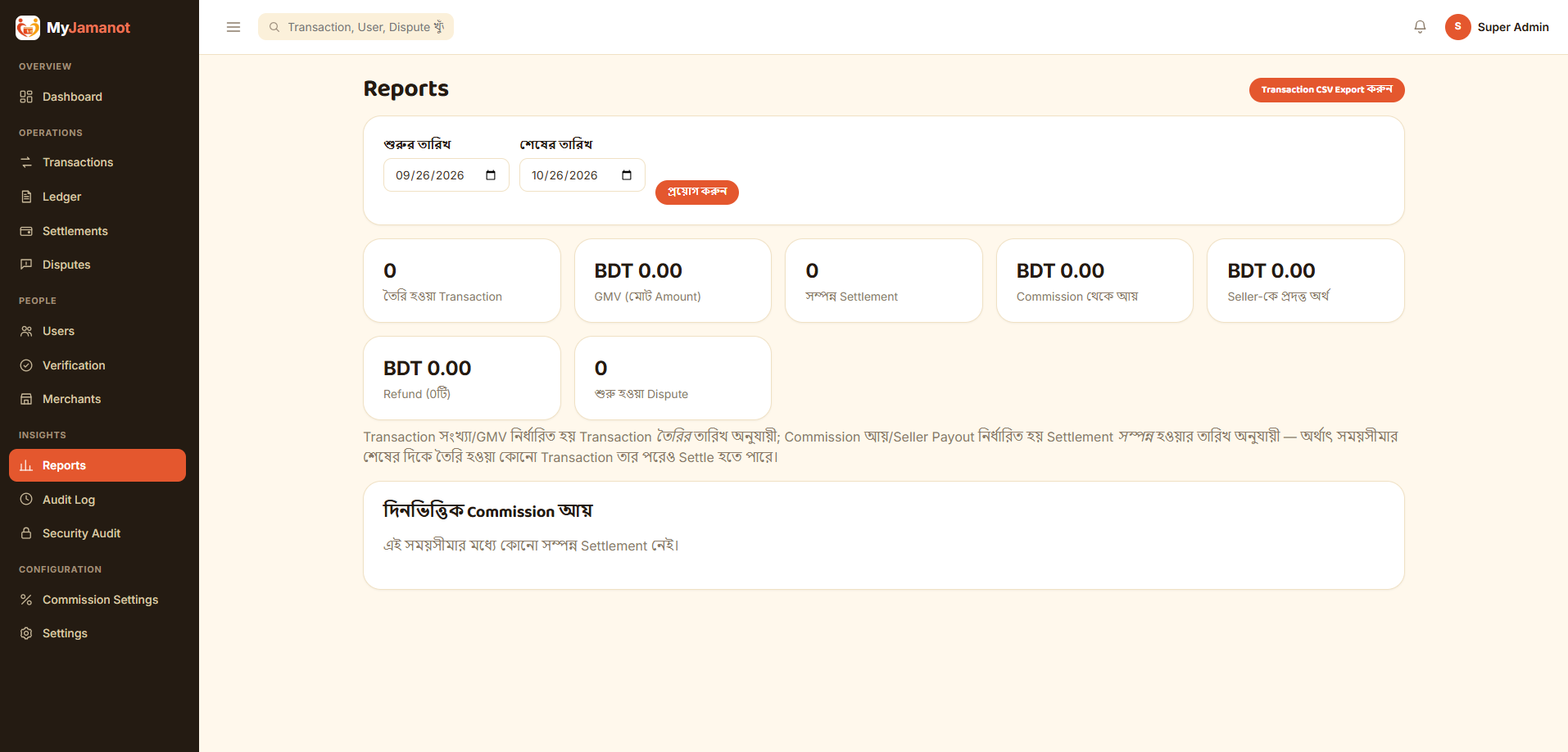
Task: Click the GMV BDT 0.00 card
Action: pos(673,281)
